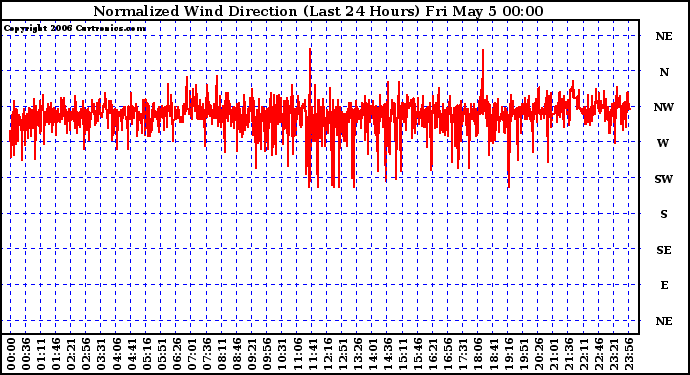Click the time label '07:01'

[x=191, y=354]
